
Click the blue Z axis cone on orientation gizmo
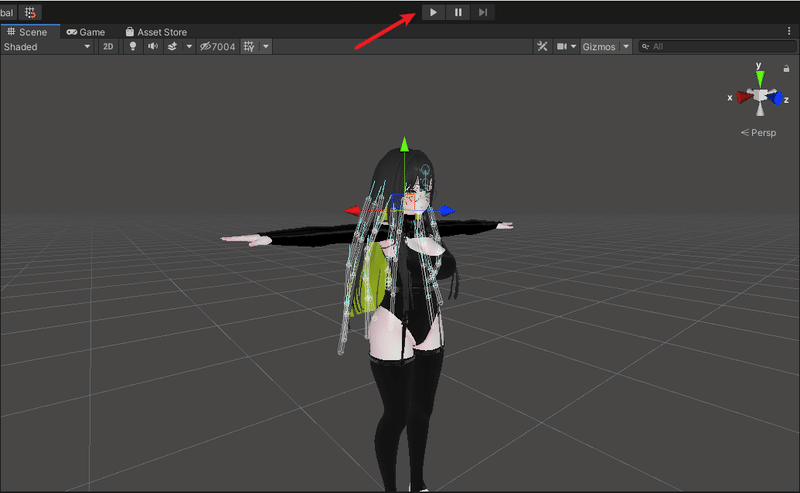pos(775,97)
